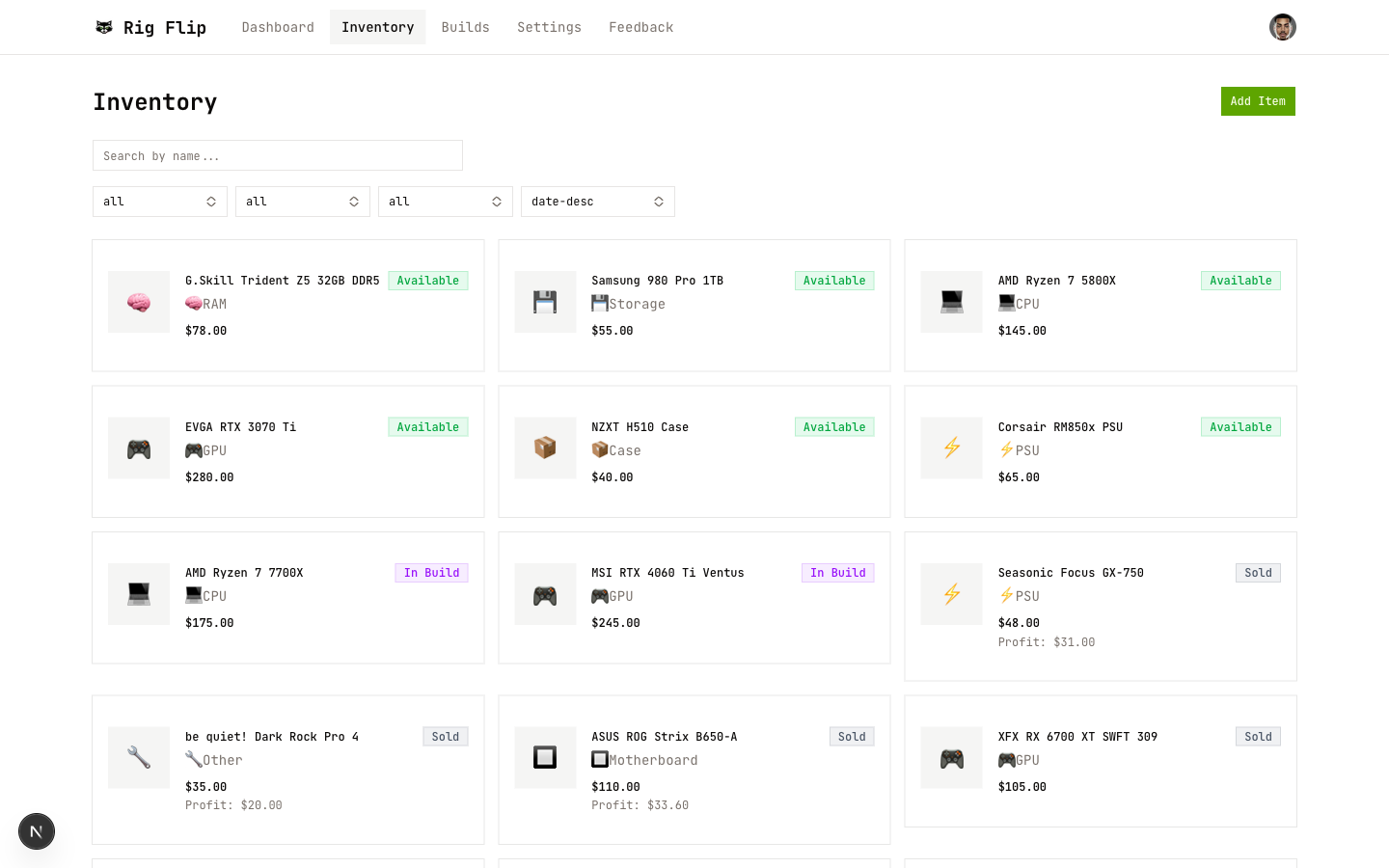Toggle the Available status badge on Samsung 980 Pro 1TB
This screenshot has height=868, width=1389.
(834, 281)
